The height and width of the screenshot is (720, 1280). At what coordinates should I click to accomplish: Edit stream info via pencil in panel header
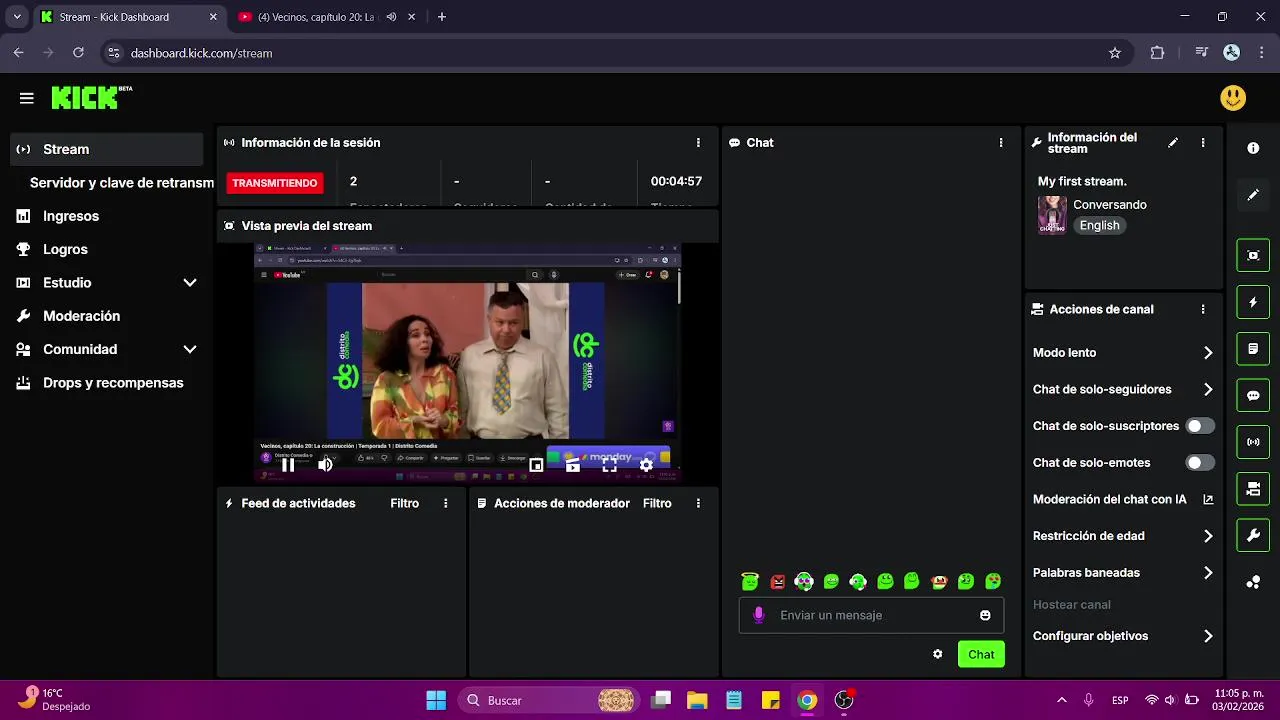pyautogui.click(x=1173, y=143)
